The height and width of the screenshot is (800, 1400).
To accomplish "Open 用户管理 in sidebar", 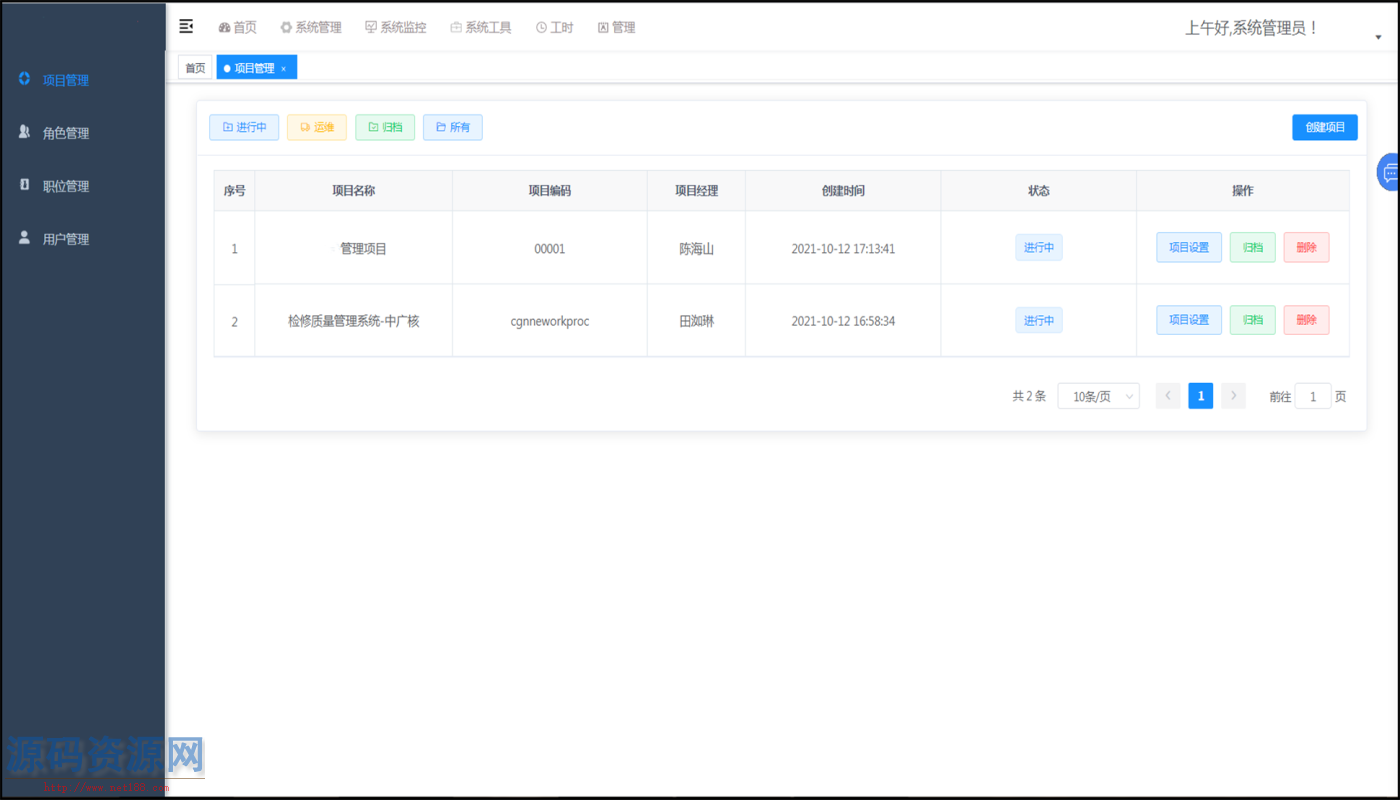I will pos(66,239).
